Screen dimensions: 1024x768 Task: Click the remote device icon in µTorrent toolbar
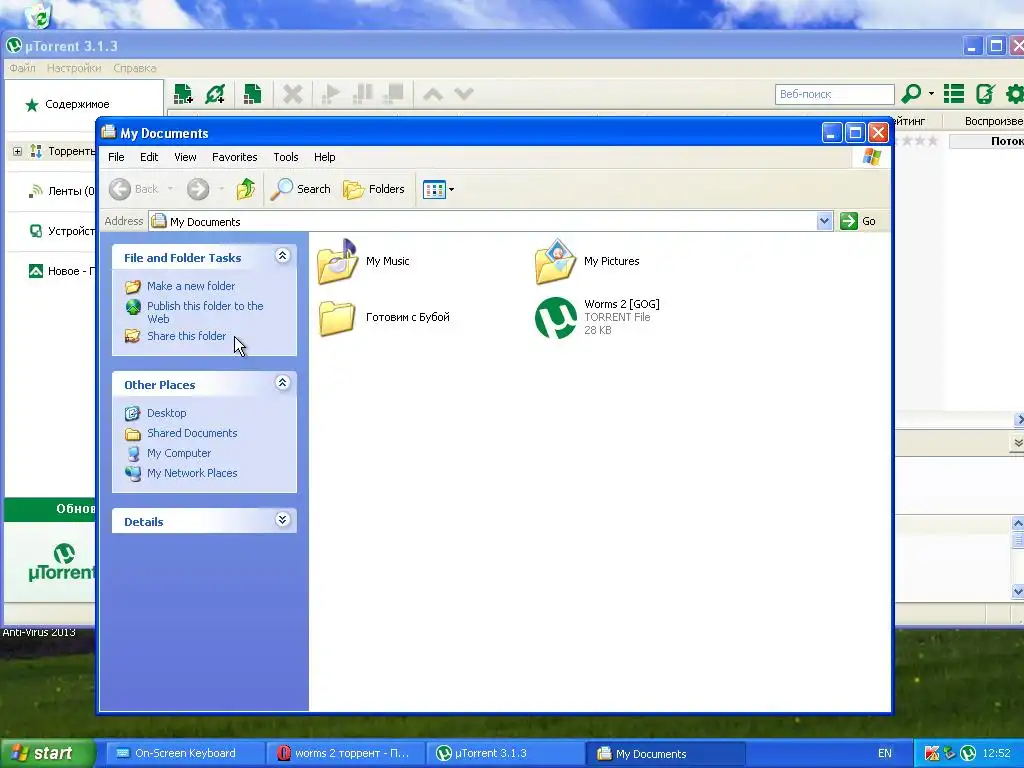pos(985,94)
